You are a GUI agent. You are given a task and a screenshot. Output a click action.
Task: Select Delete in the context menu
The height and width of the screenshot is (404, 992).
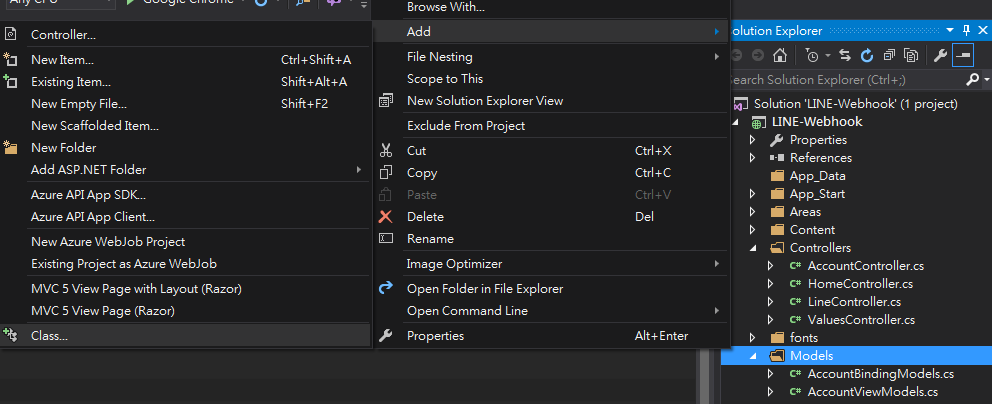[425, 217]
